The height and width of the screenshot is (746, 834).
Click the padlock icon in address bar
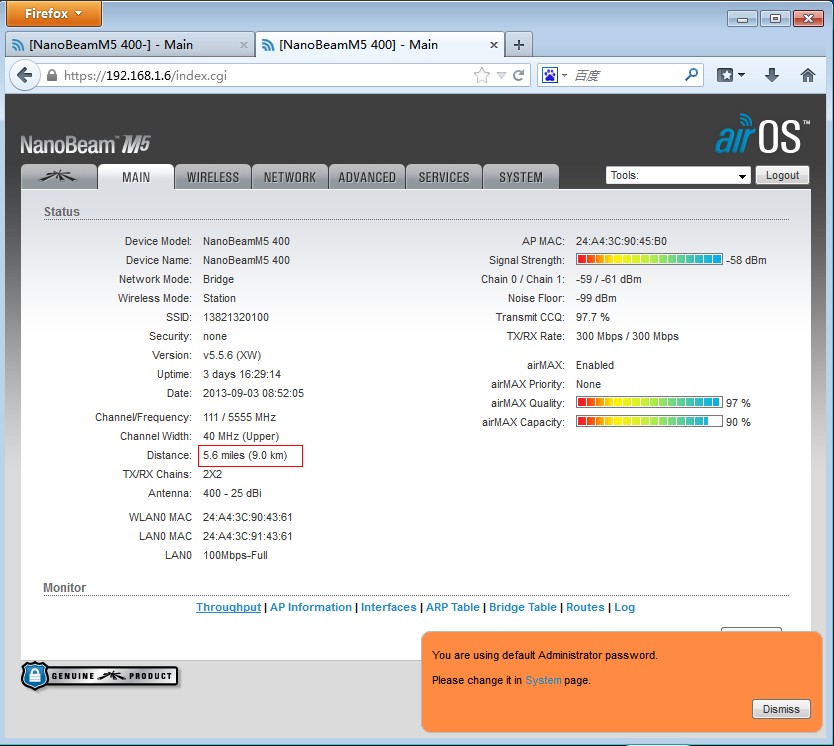click(52, 76)
